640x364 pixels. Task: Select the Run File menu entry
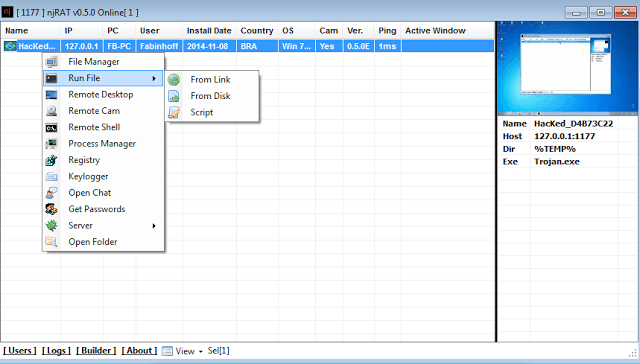(103, 78)
